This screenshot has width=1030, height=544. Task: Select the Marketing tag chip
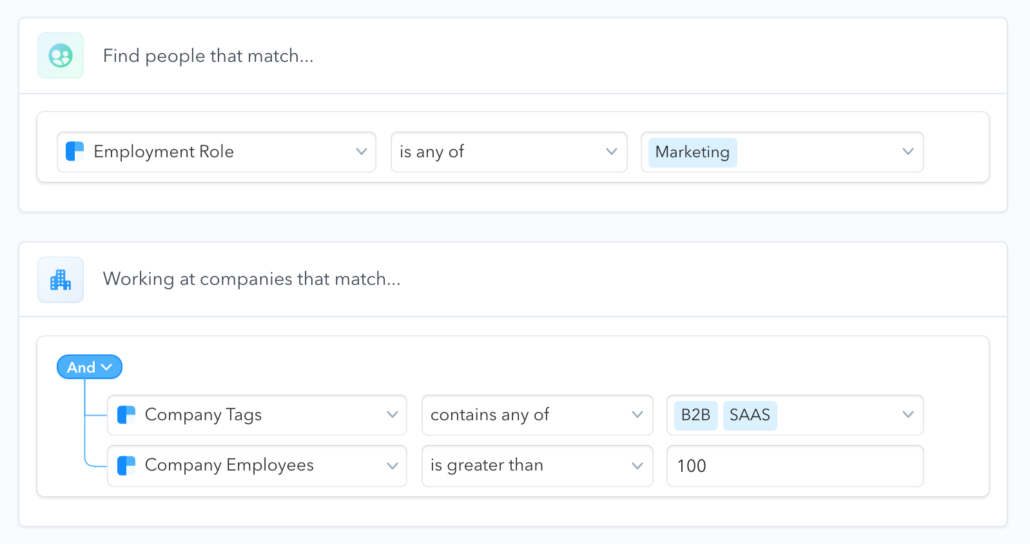coord(692,152)
